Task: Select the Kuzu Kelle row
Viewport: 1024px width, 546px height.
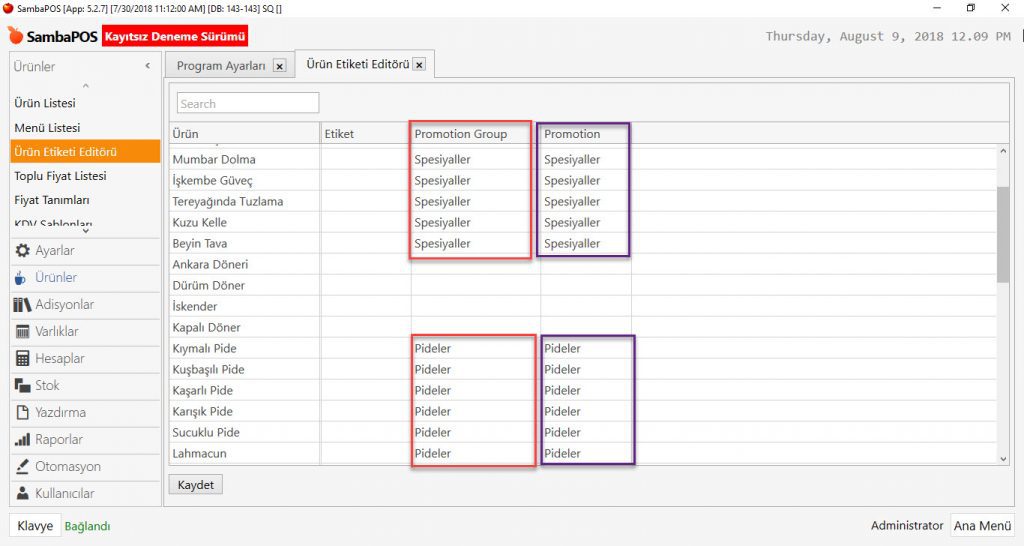Action: [583, 222]
